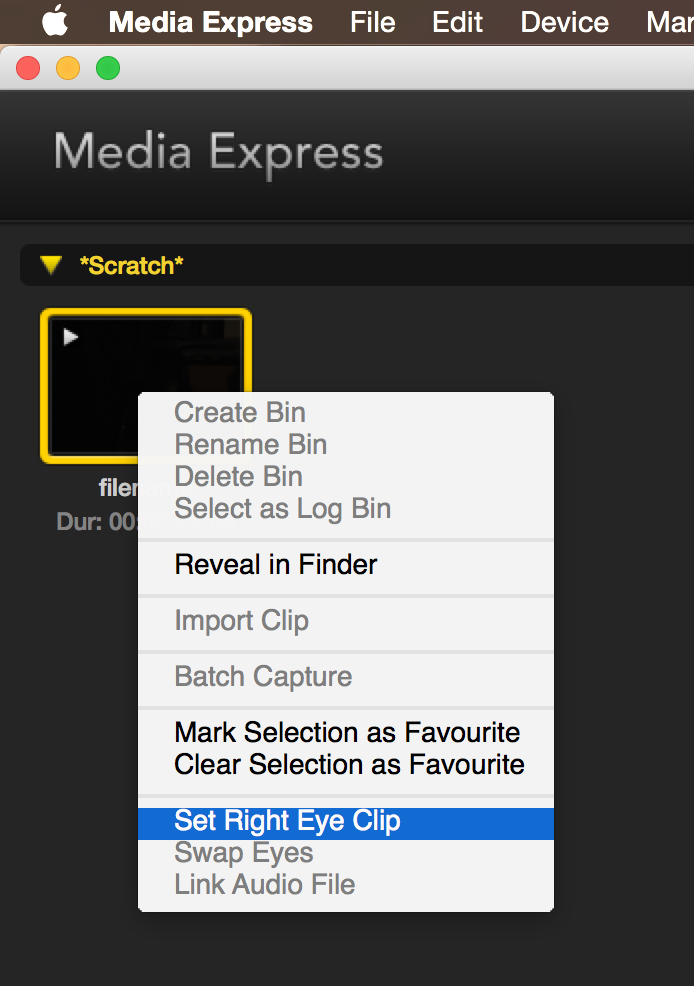Click the play icon on the clip thumbnail
This screenshot has width=694, height=986.
[x=70, y=337]
